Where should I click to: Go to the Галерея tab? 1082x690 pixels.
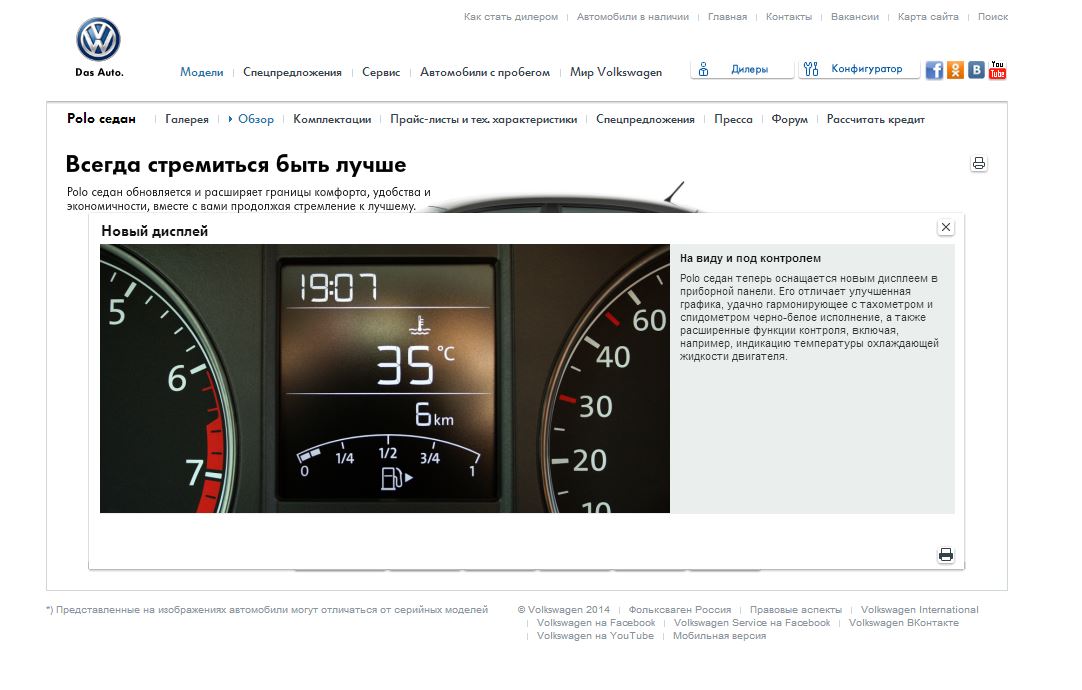click(186, 119)
